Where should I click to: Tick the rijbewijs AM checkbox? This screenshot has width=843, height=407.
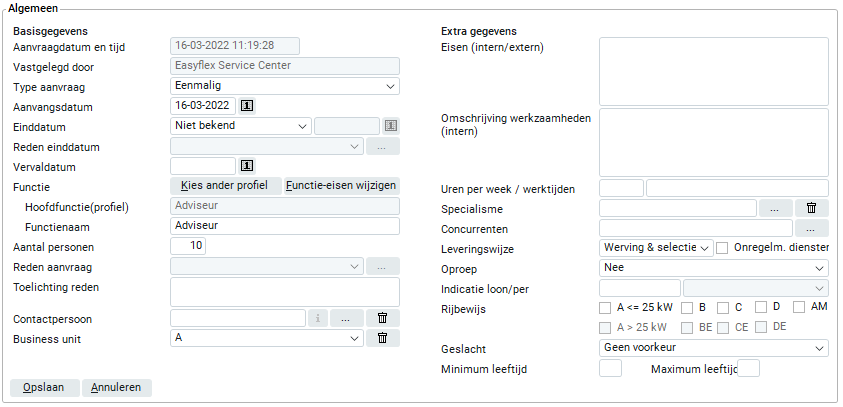(799, 307)
